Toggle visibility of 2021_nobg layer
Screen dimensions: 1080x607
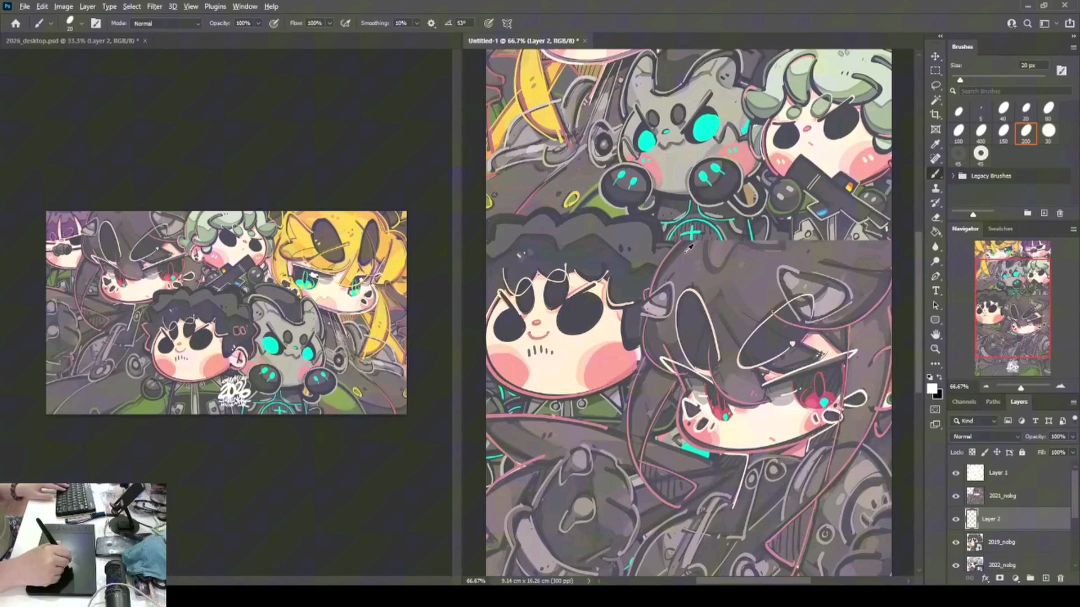tap(955, 496)
